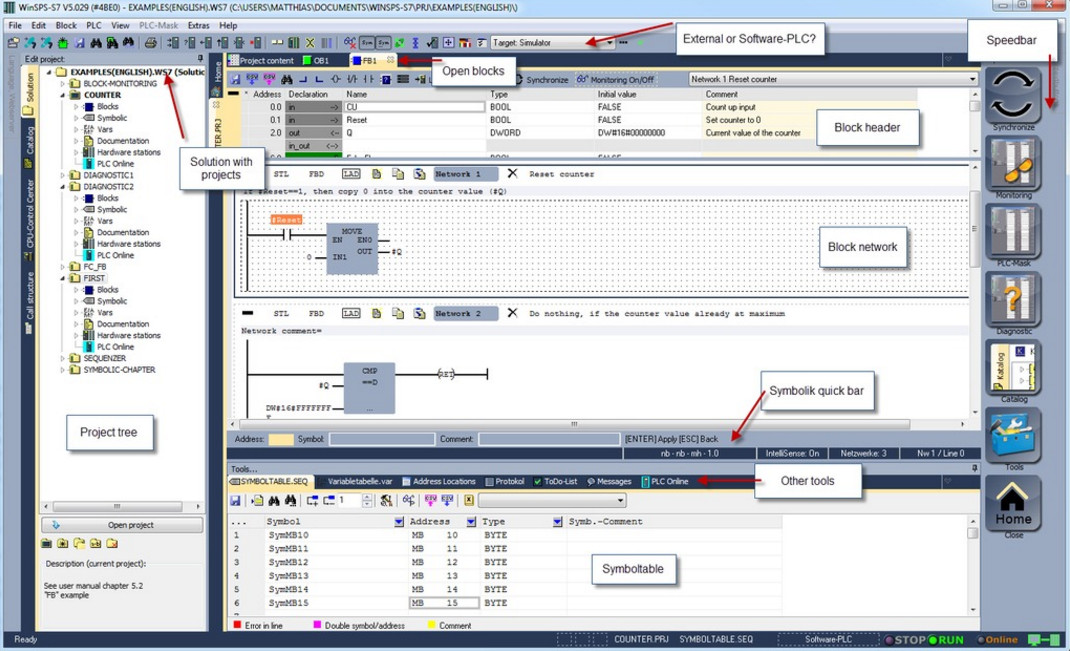Open the Catalog panel from the Speedbar

click(1013, 368)
